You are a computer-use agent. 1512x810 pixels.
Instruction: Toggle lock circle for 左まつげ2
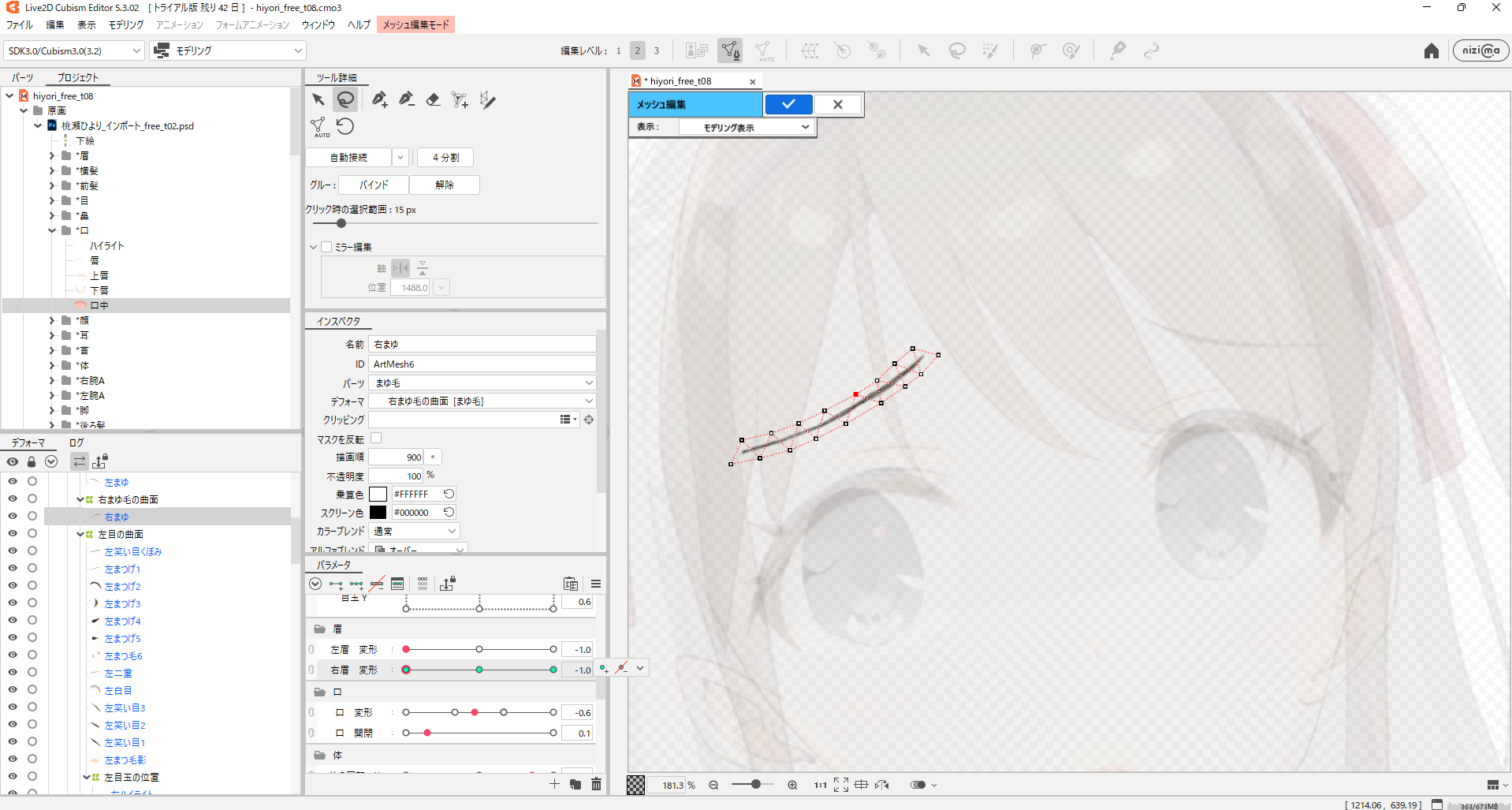click(32, 585)
